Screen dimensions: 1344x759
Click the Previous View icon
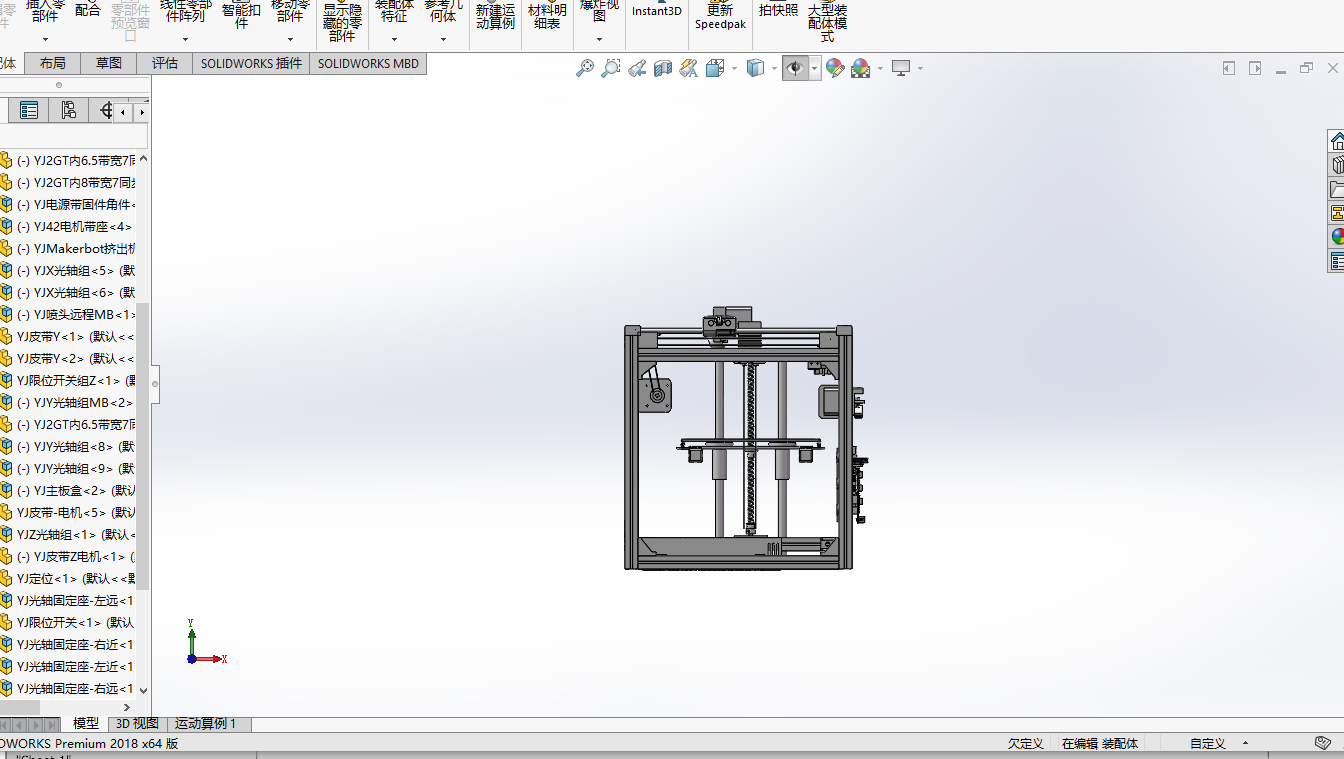[x=637, y=68]
